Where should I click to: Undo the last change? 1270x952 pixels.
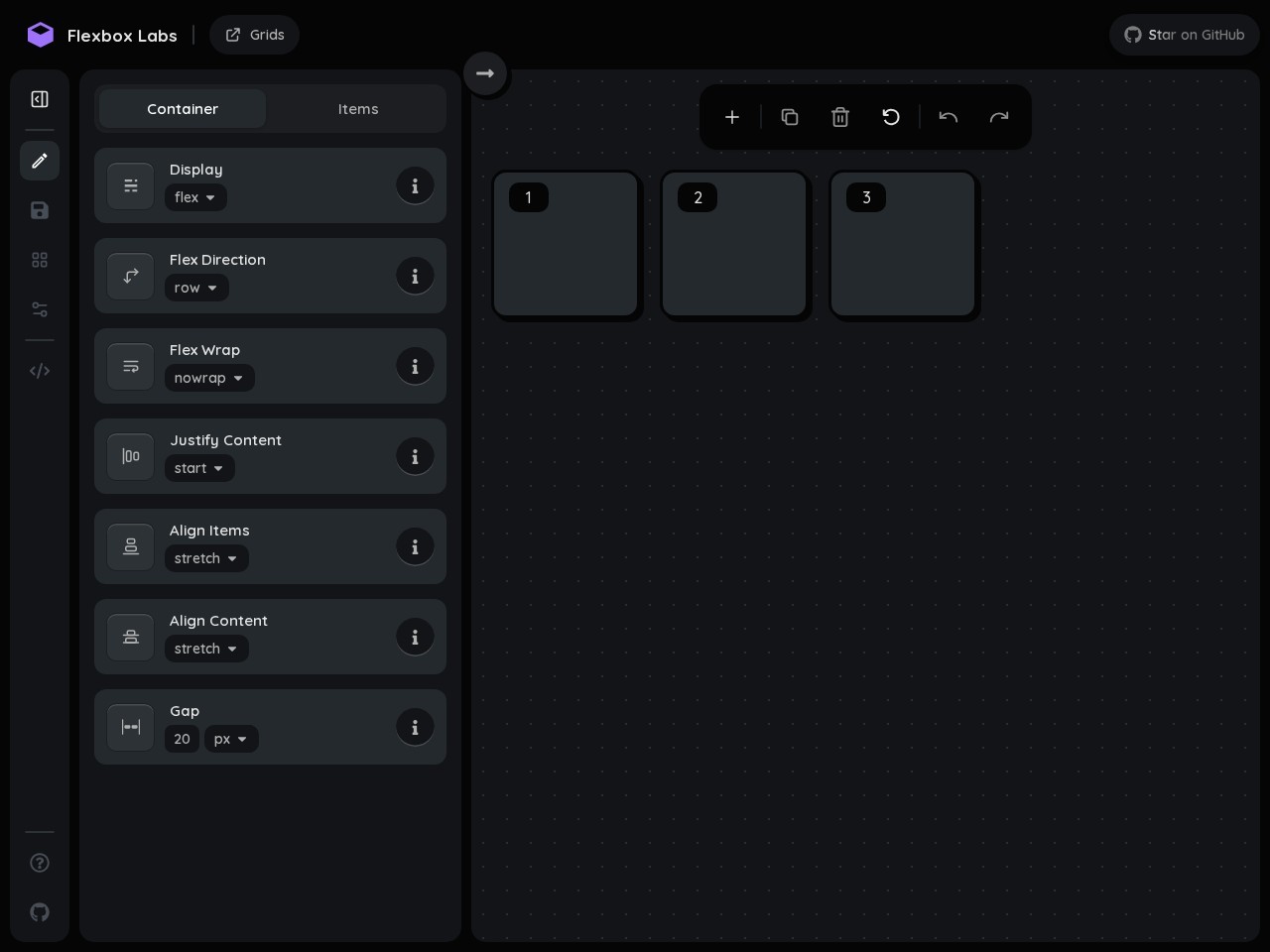(949, 117)
